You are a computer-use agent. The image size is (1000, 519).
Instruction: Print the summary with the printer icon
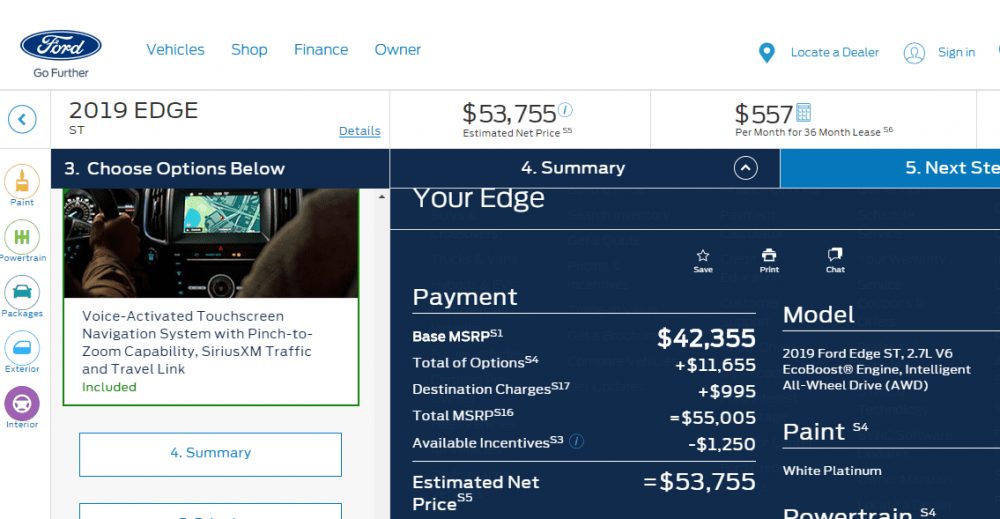(769, 256)
